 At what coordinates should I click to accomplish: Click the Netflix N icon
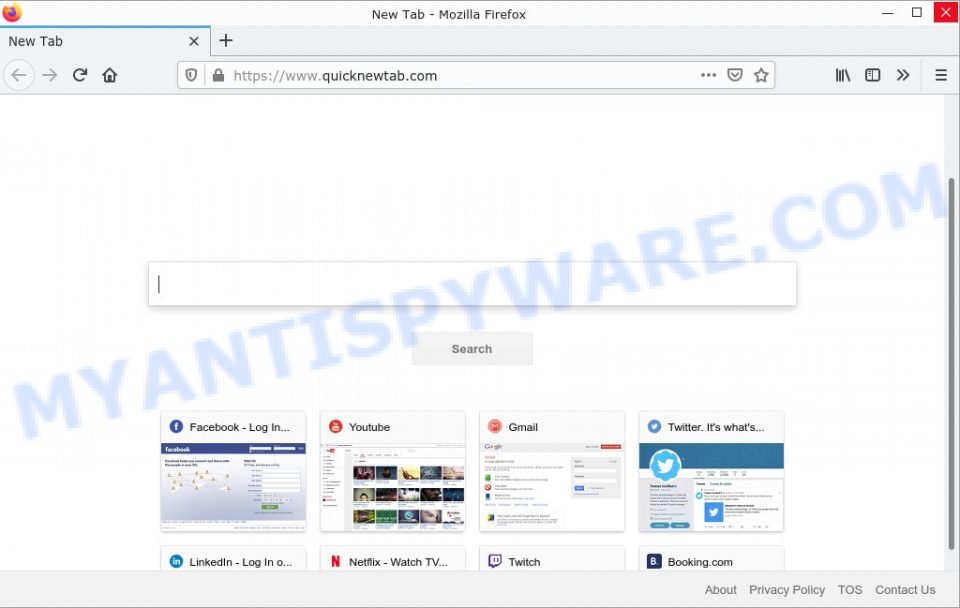[x=336, y=561]
